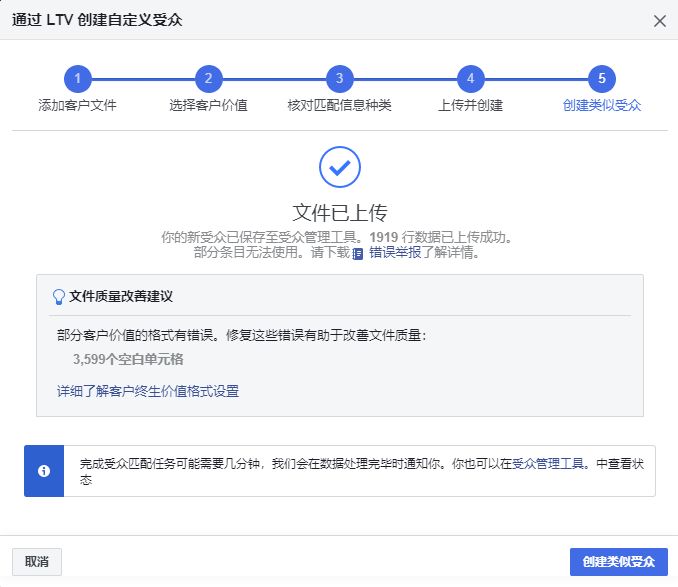This screenshot has height=587, width=678.
Task: Click the 文件已上传 heading
Action: pos(339,212)
